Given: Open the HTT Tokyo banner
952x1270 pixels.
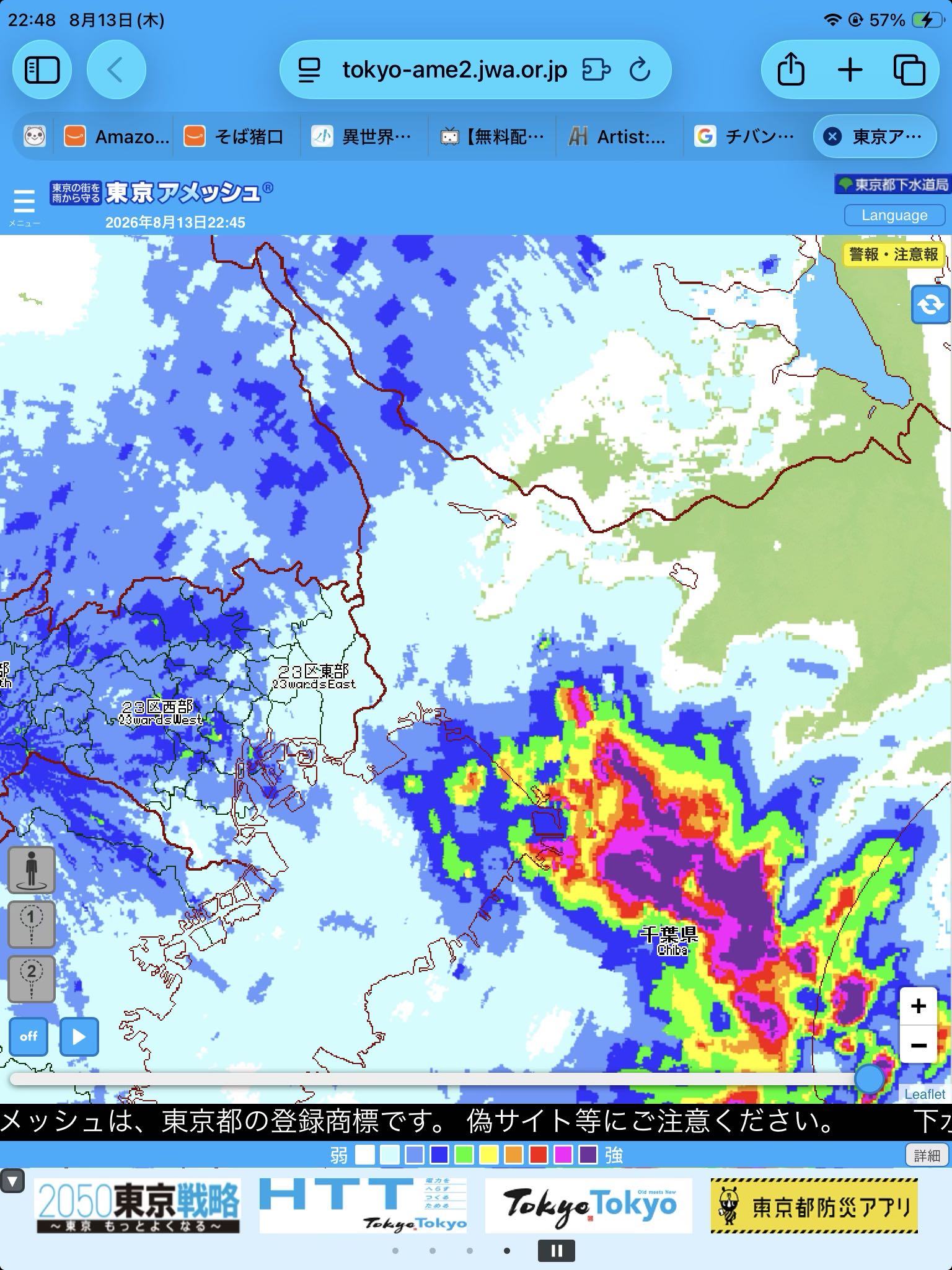Looking at the screenshot, I should pos(363,1207).
